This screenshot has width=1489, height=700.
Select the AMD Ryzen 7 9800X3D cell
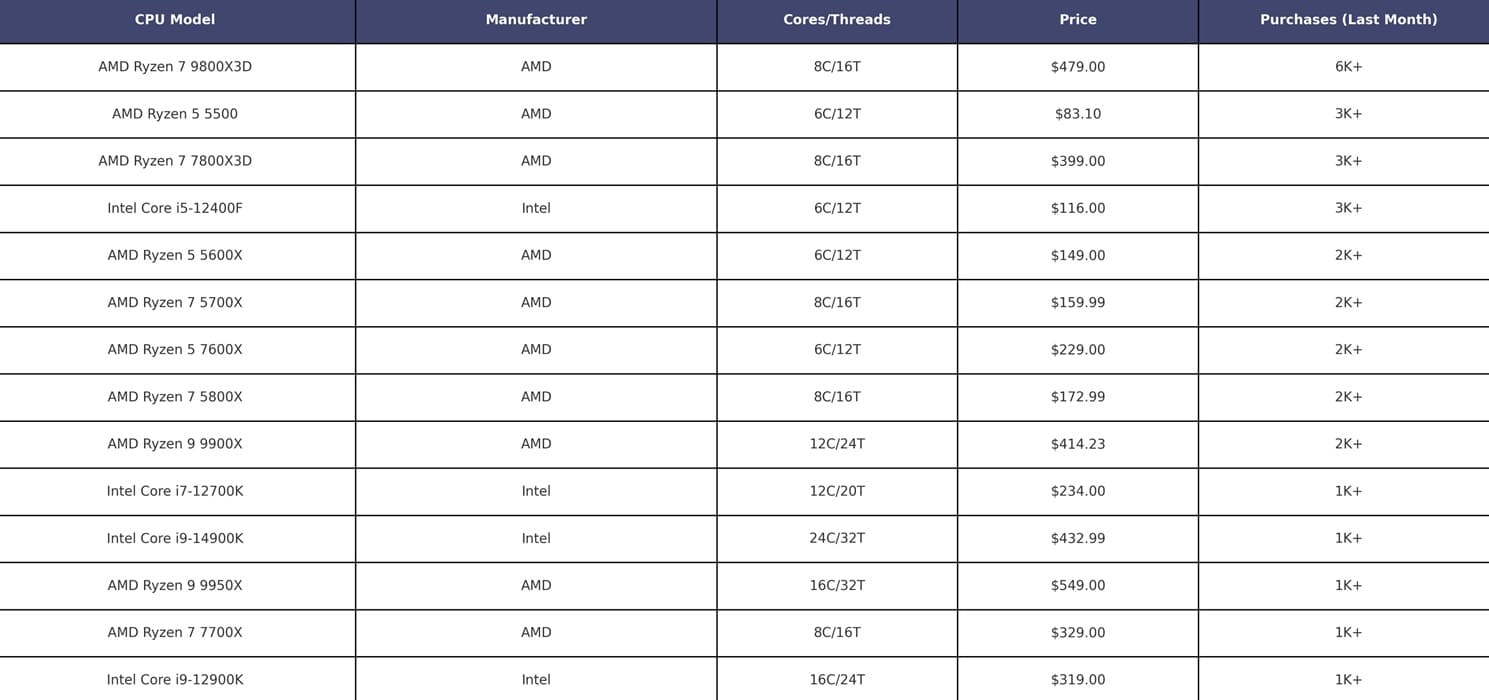175,67
